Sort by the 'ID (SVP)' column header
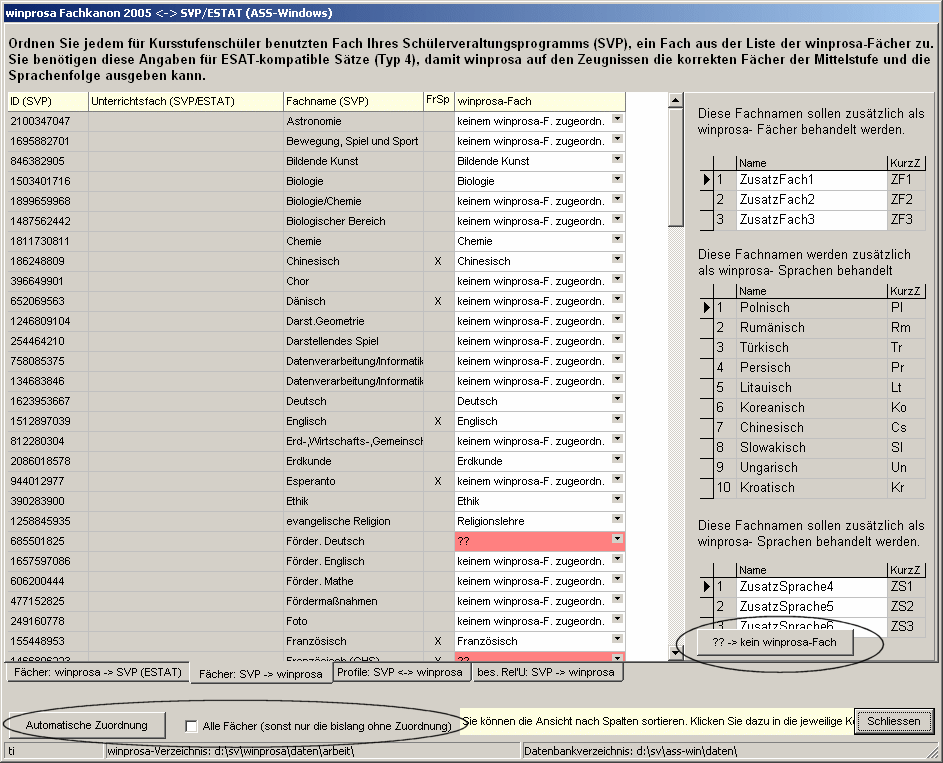The height and width of the screenshot is (763, 943). click(x=47, y=101)
